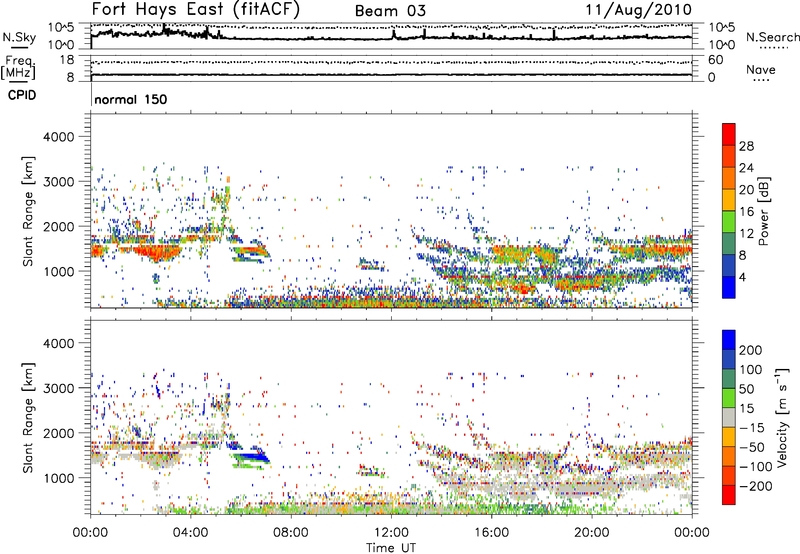Click the '1000' tick in velocity panel
Screen dimensions: 800x554
tap(59, 478)
